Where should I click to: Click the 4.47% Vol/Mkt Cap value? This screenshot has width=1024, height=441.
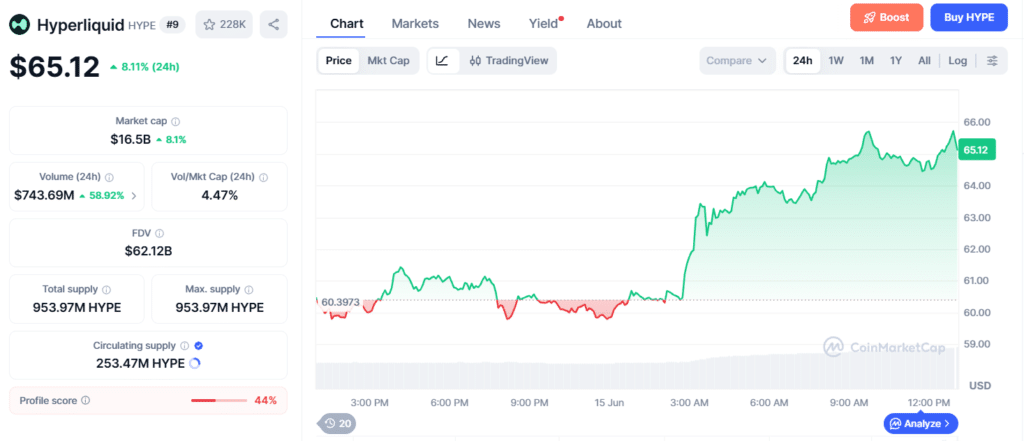tap(219, 195)
